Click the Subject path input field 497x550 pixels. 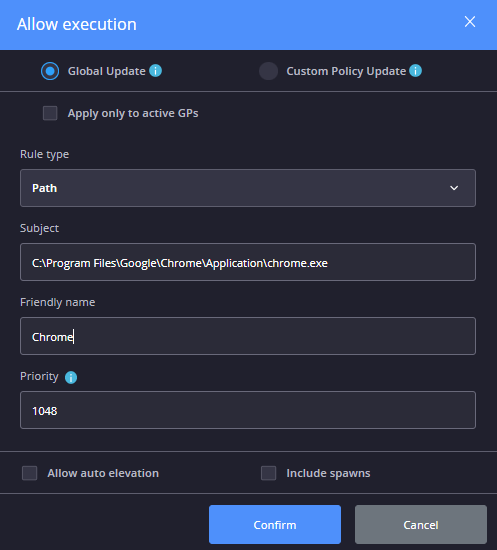[248, 262]
